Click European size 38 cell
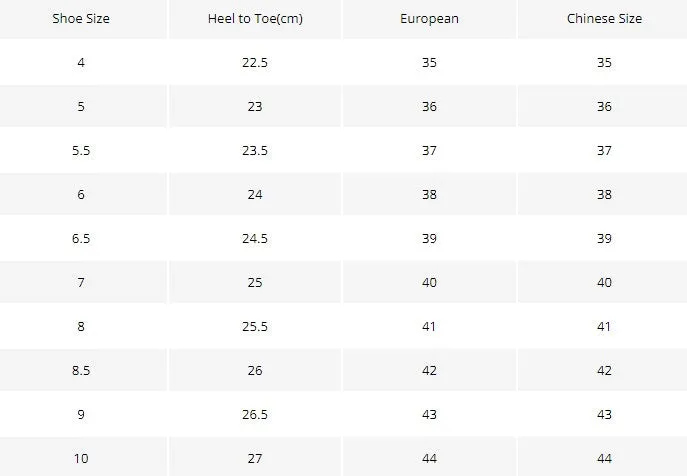The width and height of the screenshot is (687, 476). 429,194
